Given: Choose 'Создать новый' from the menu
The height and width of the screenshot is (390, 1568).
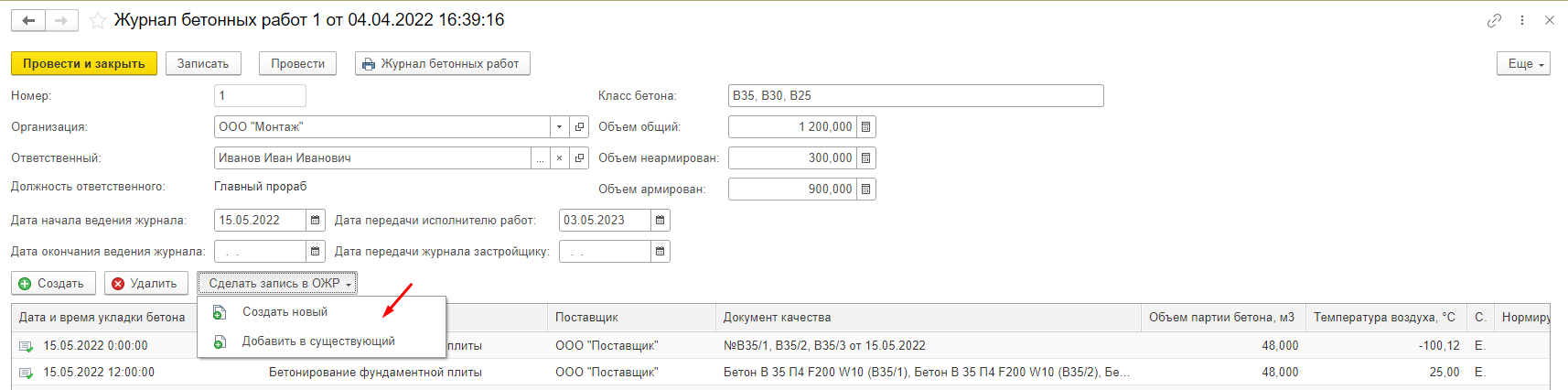Looking at the screenshot, I should pos(285,312).
